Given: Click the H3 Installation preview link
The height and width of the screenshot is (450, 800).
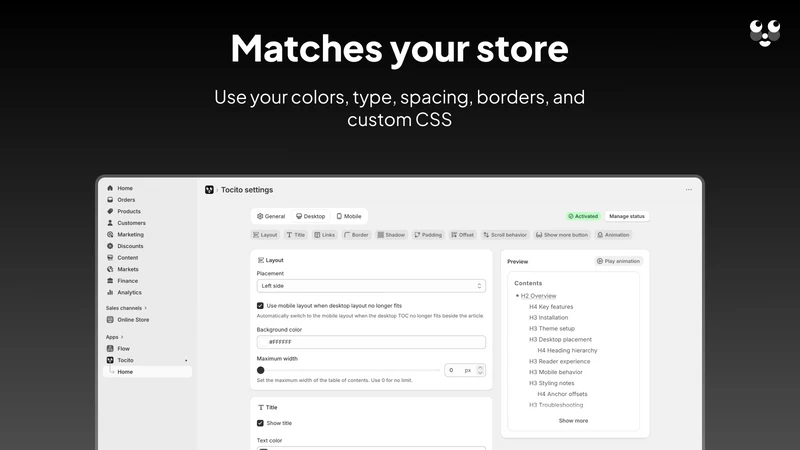Looking at the screenshot, I should [x=548, y=317].
